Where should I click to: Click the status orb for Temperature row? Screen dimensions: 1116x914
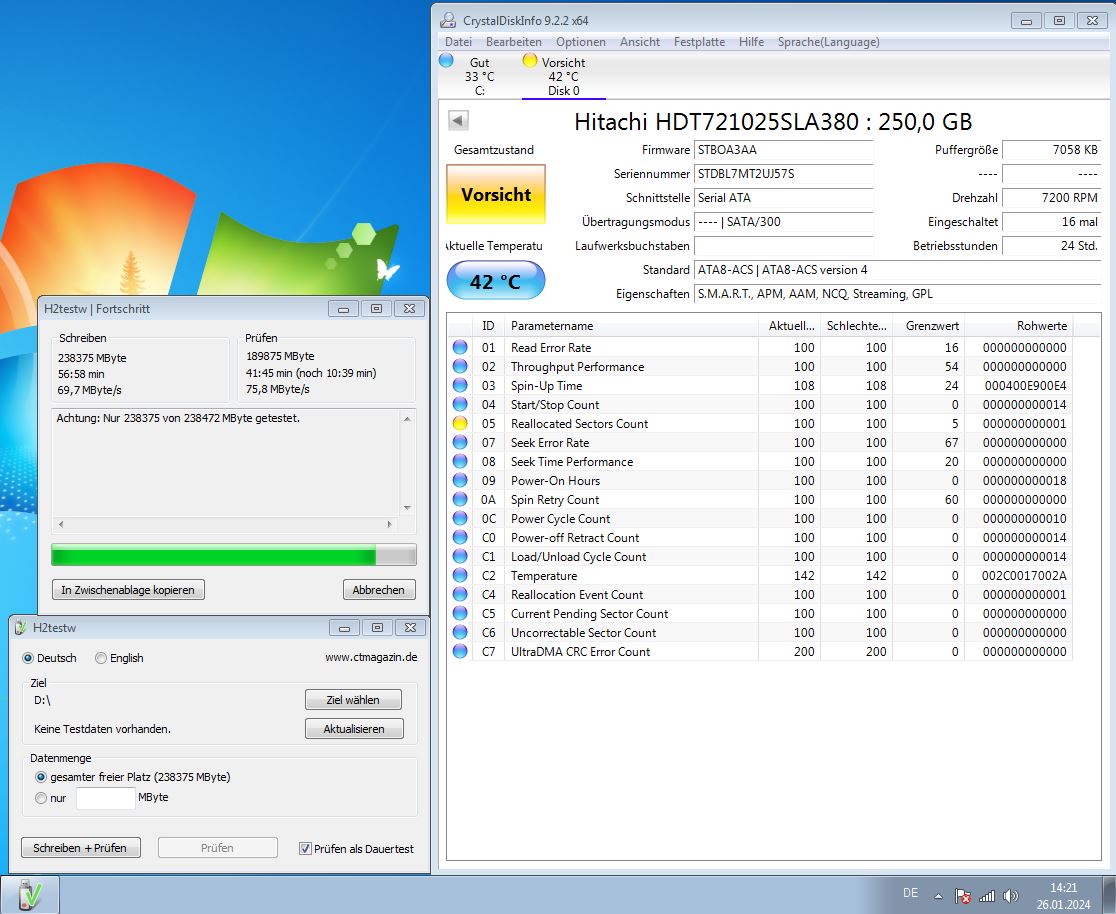tap(460, 575)
